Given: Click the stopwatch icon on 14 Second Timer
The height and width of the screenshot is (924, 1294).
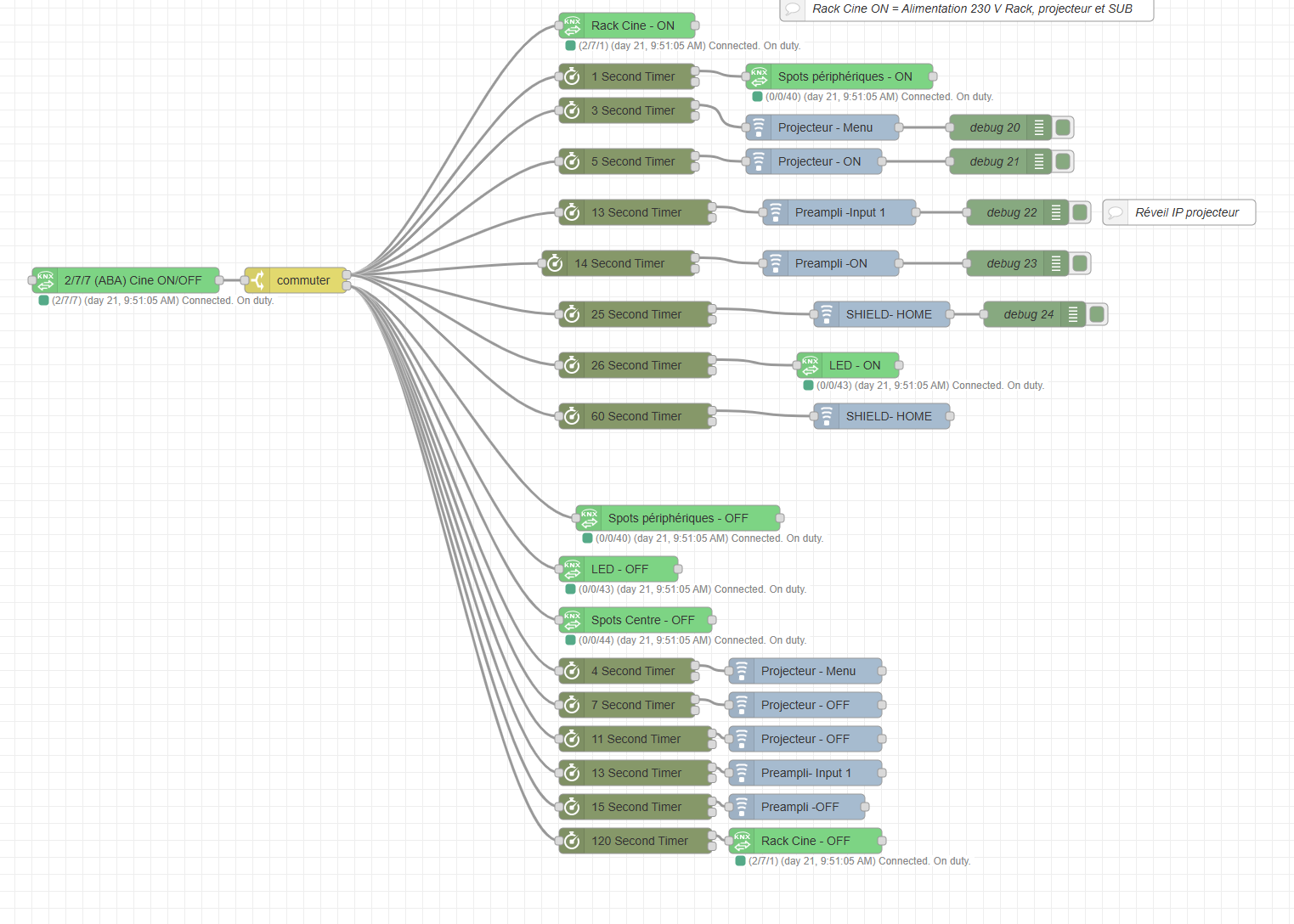Looking at the screenshot, I should click(555, 263).
